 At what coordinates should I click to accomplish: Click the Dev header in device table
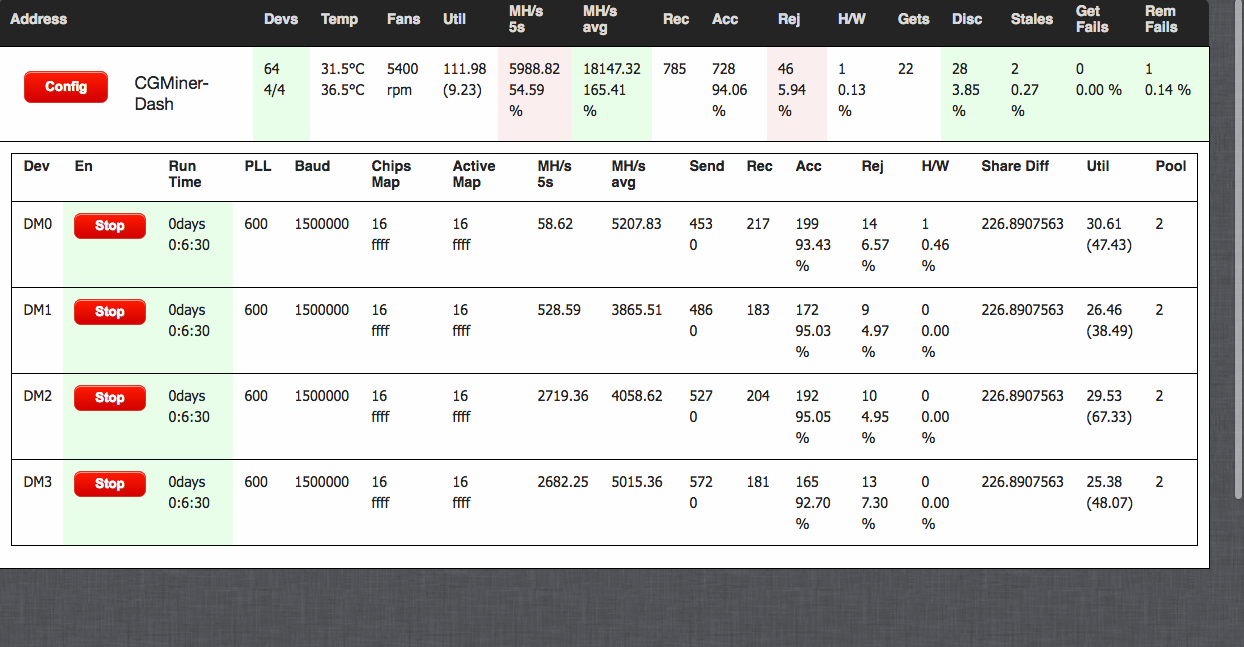pos(37,166)
